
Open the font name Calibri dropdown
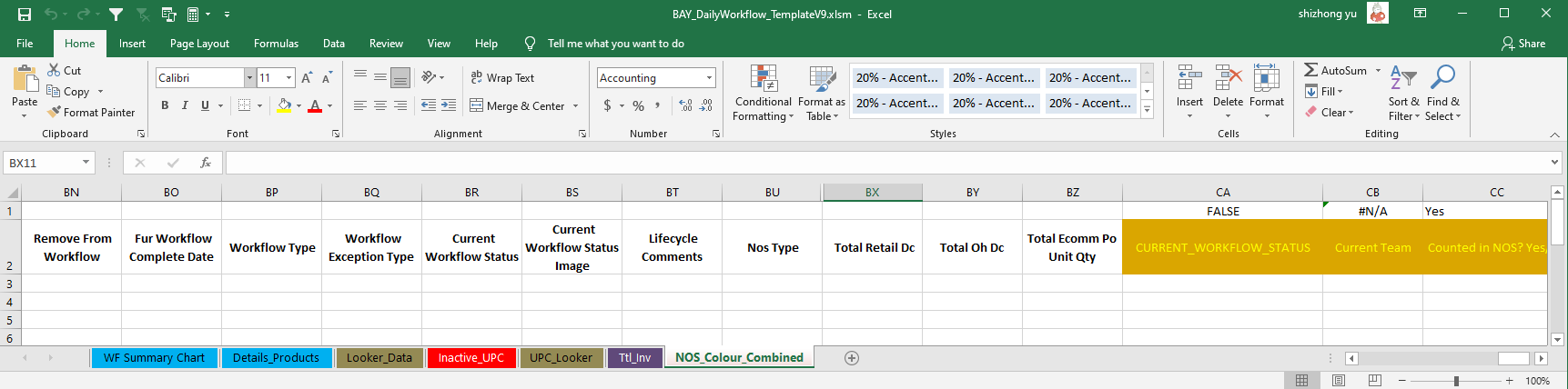(x=249, y=78)
